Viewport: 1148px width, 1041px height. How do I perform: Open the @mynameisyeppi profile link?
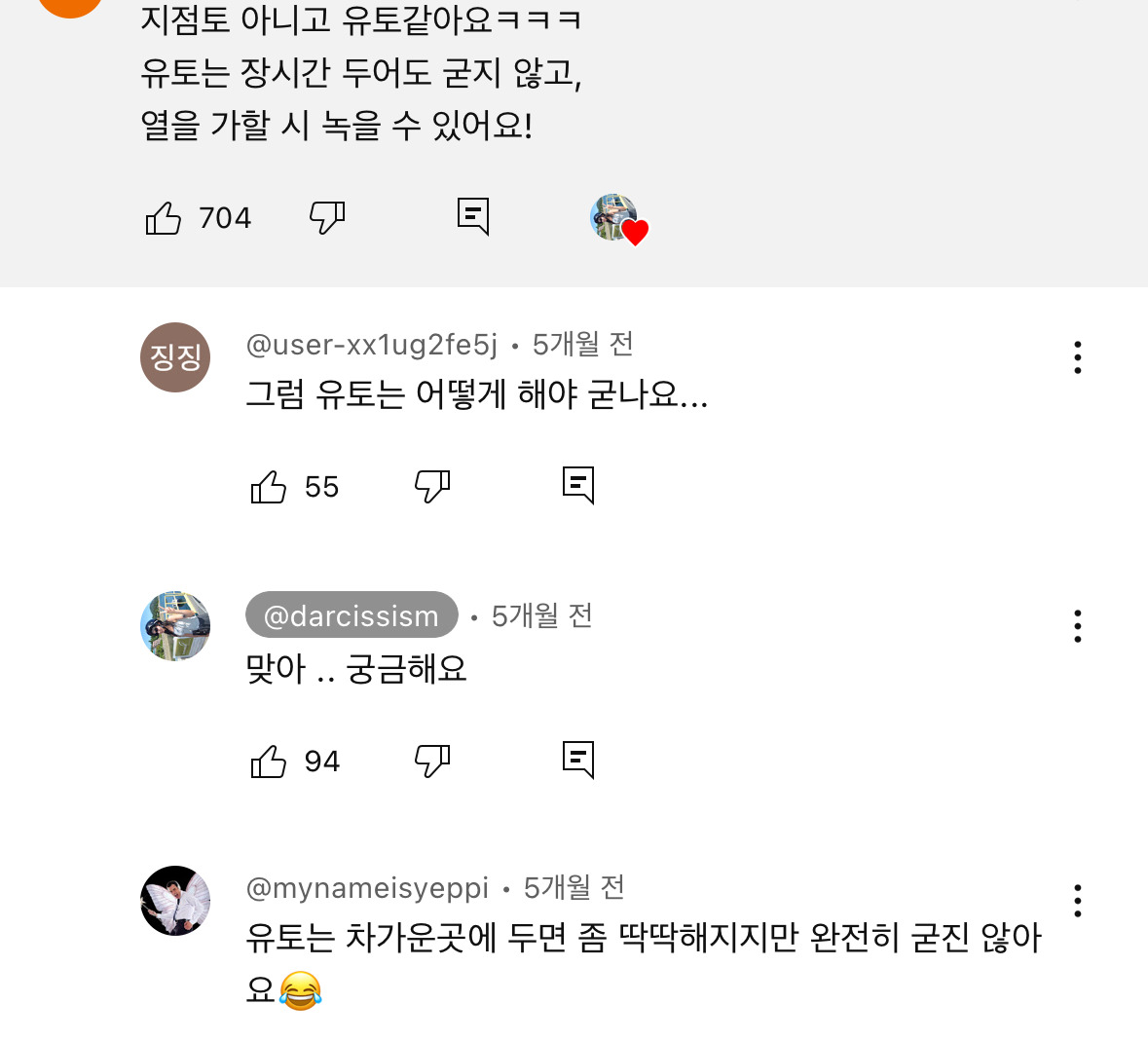(x=367, y=888)
